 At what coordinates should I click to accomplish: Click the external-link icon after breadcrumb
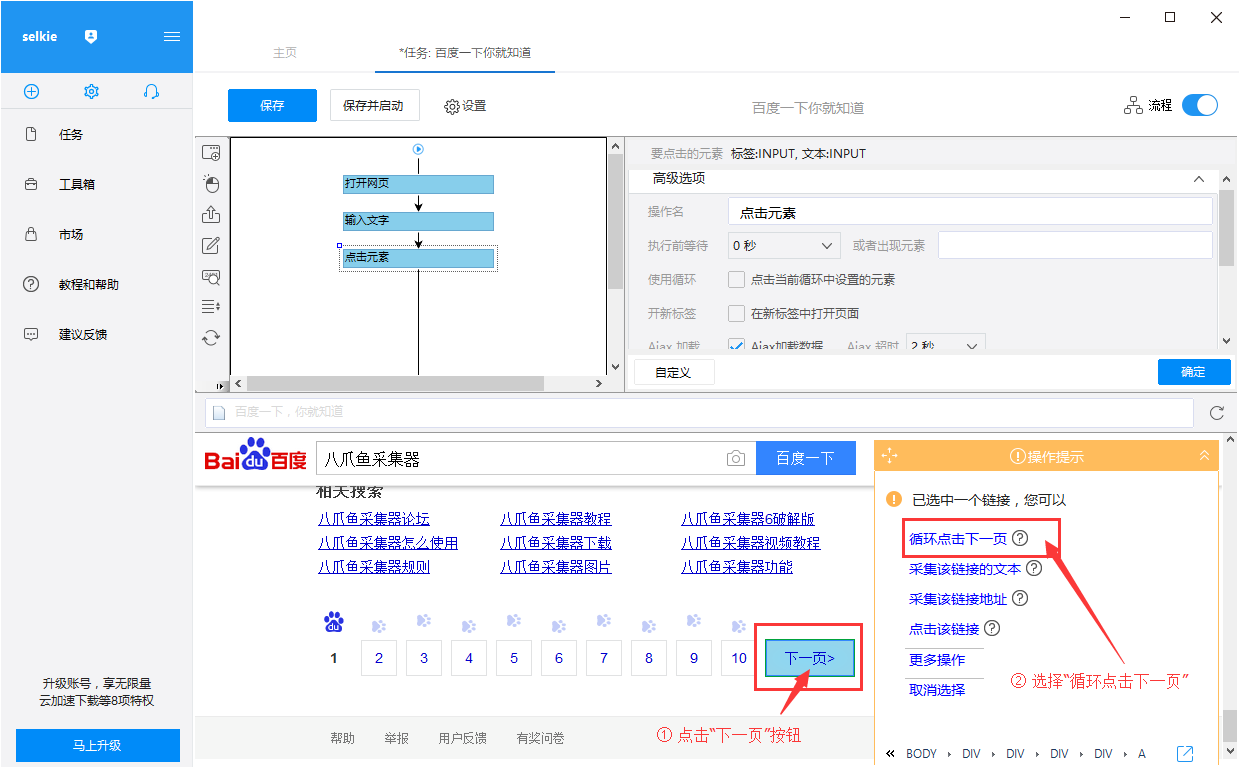1185,753
